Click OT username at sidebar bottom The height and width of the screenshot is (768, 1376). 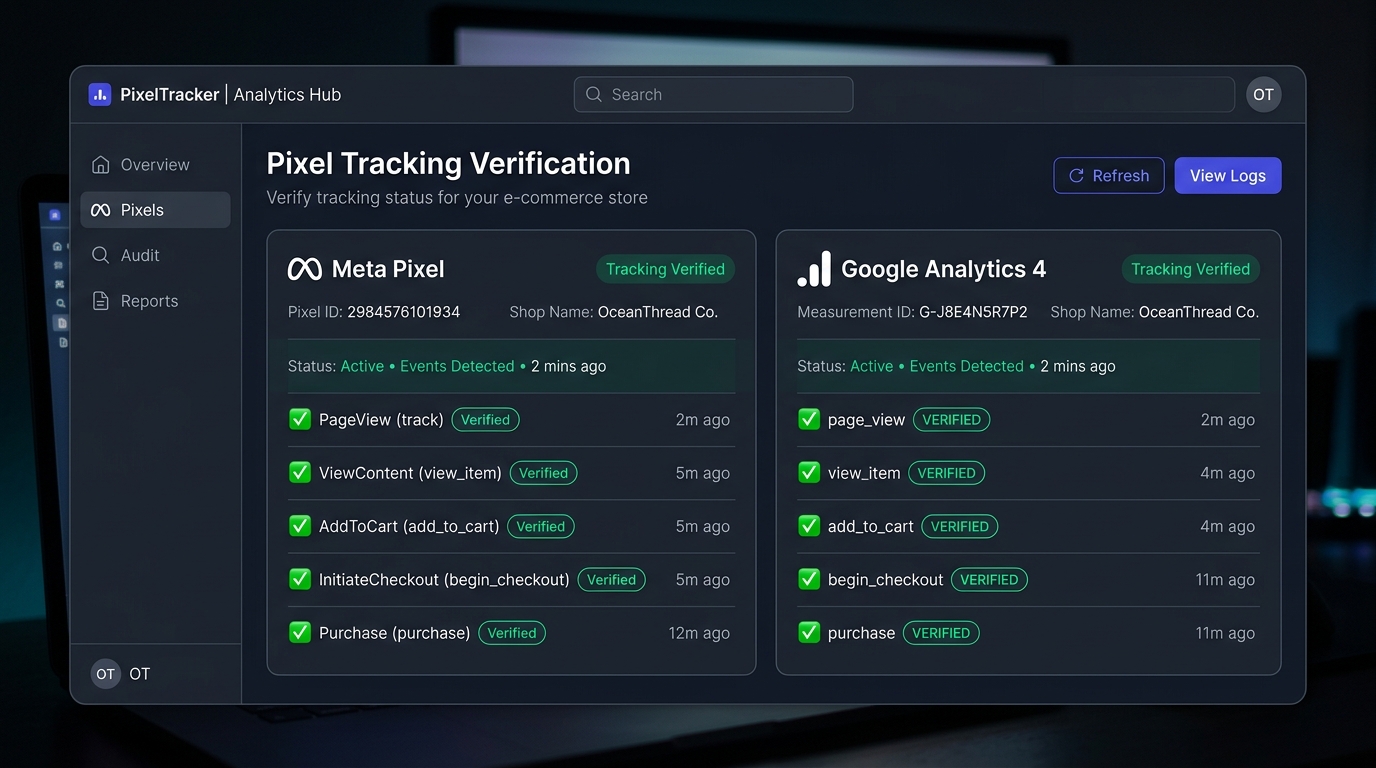pyautogui.click(x=139, y=674)
